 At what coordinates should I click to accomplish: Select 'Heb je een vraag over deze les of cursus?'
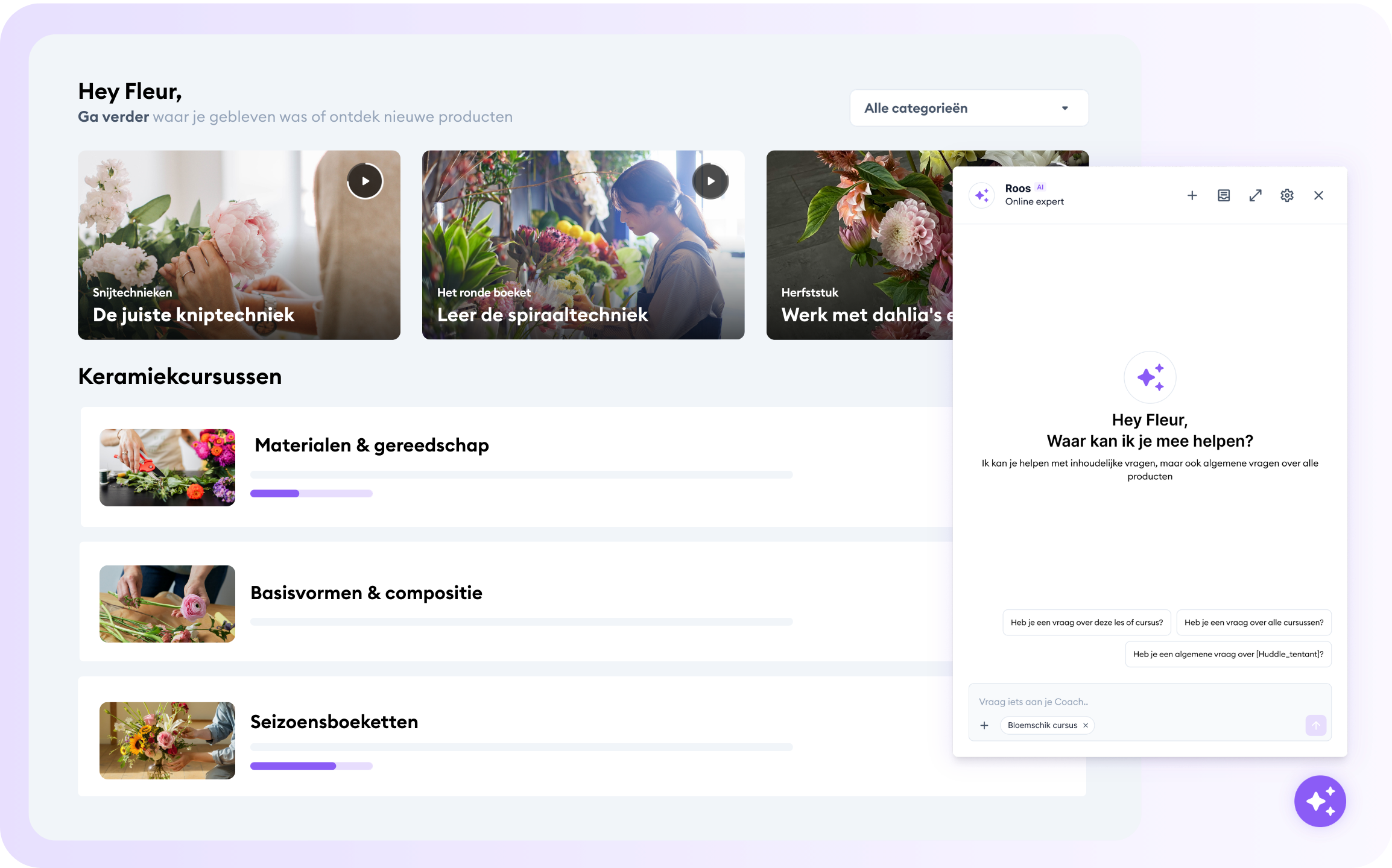1086,623
